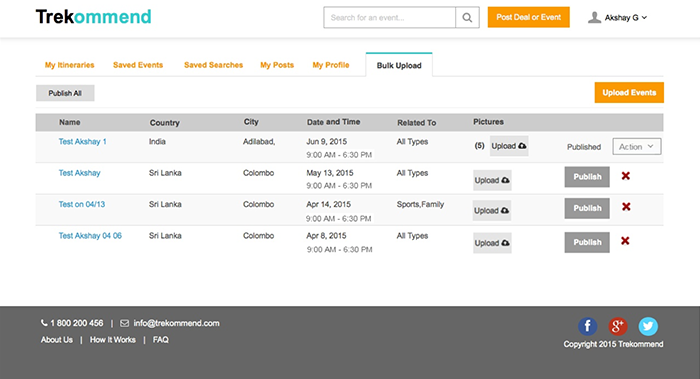700x379 pixels.
Task: Click the user avatar icon
Action: tap(594, 17)
